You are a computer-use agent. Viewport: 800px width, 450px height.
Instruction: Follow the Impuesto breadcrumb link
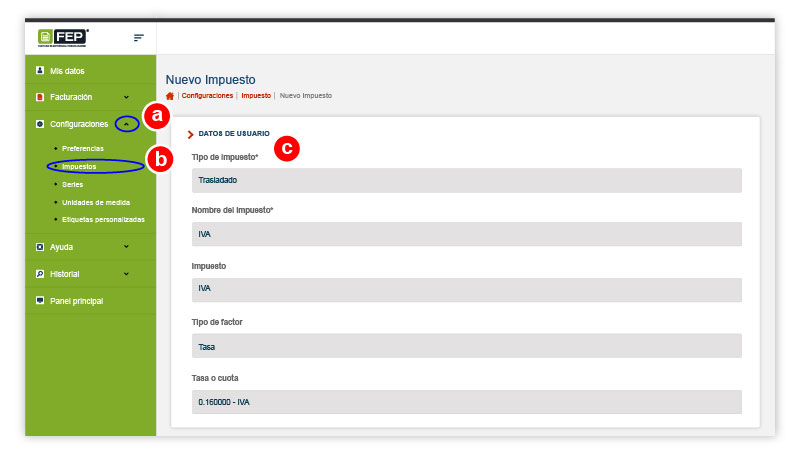[256, 95]
